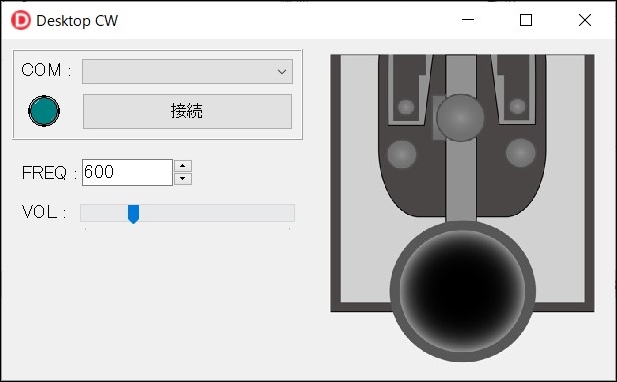Click the Desktop CW red D app icon
617x382 pixels.
(20, 20)
